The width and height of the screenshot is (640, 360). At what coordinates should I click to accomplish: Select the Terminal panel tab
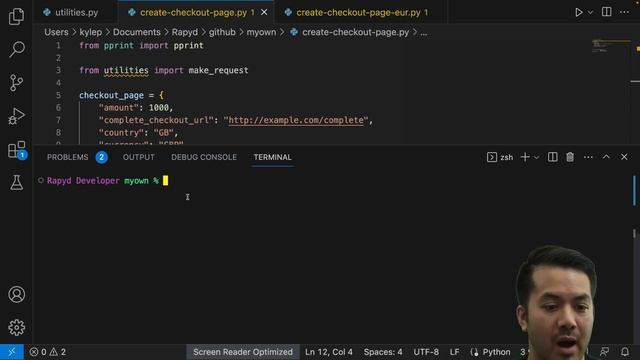click(272, 157)
